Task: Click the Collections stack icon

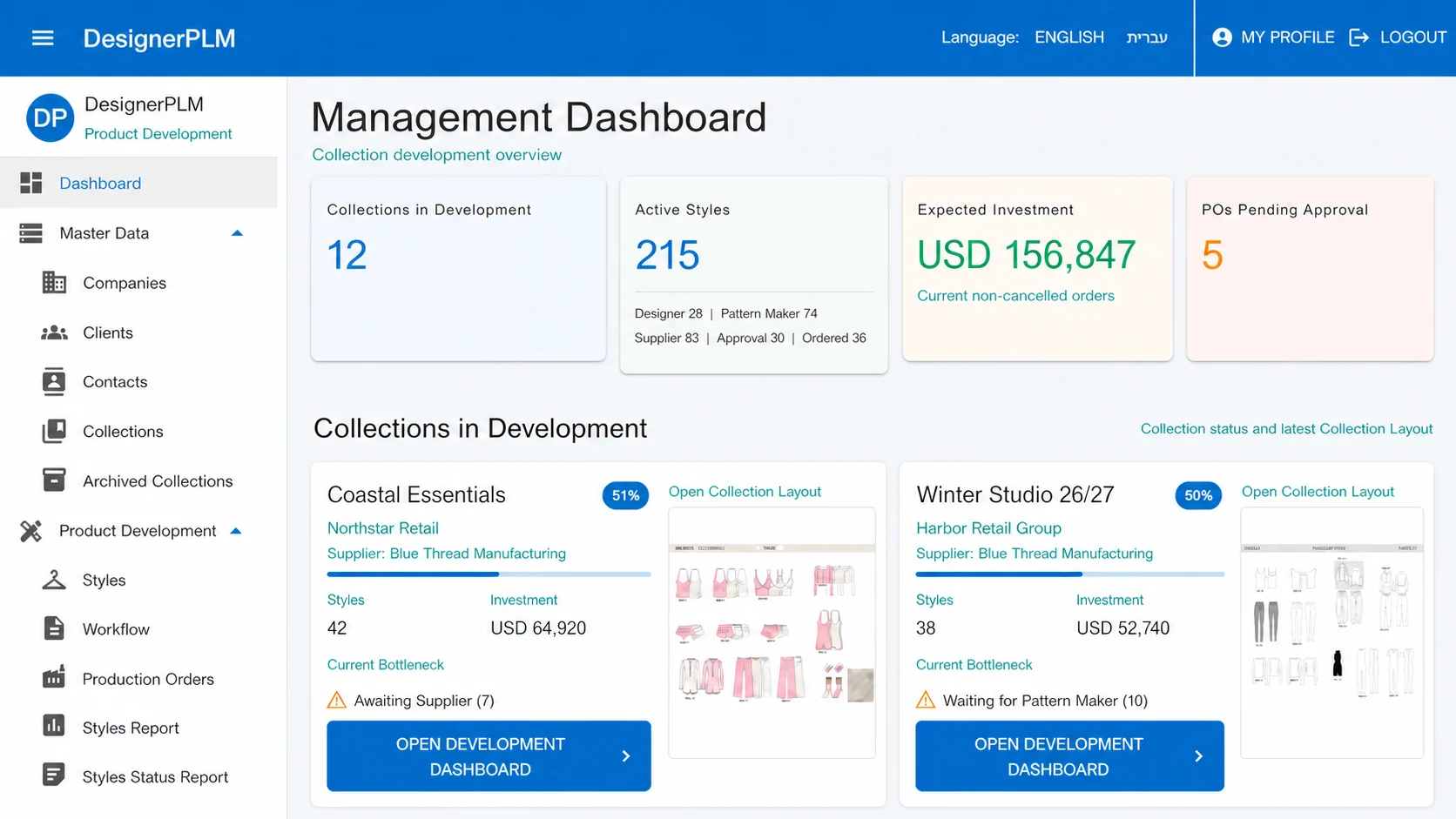Action: click(x=54, y=432)
